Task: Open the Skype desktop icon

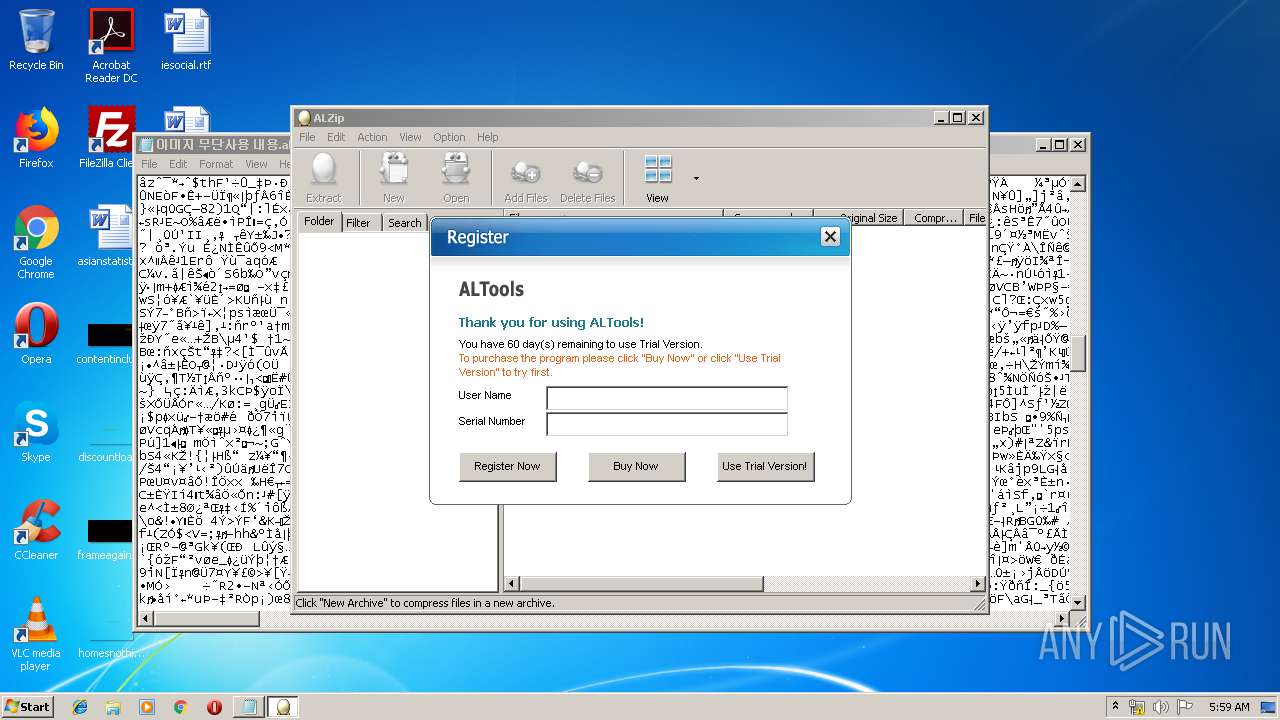Action: point(36,432)
